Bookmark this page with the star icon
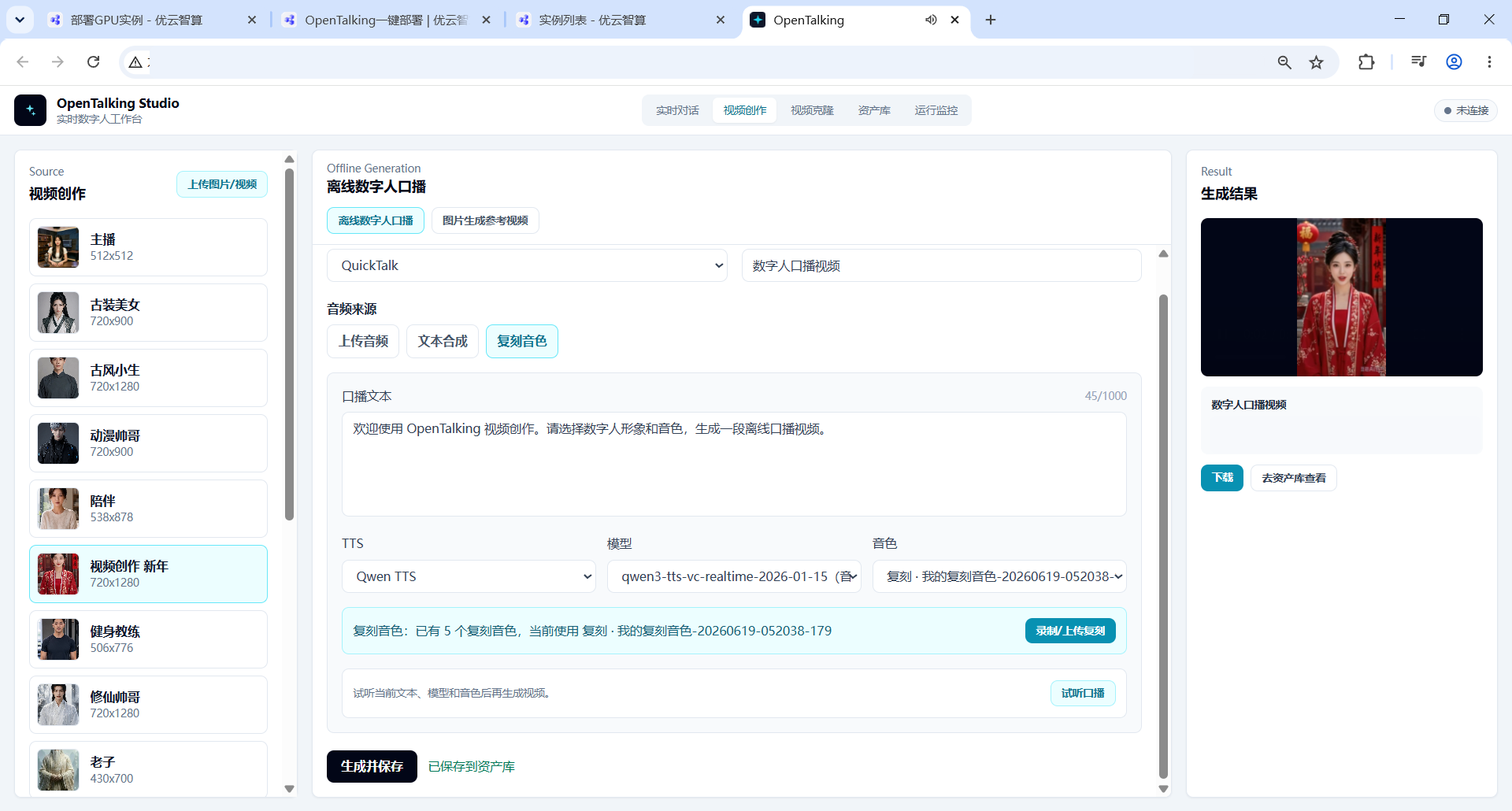The image size is (1512, 811). coord(1316,62)
